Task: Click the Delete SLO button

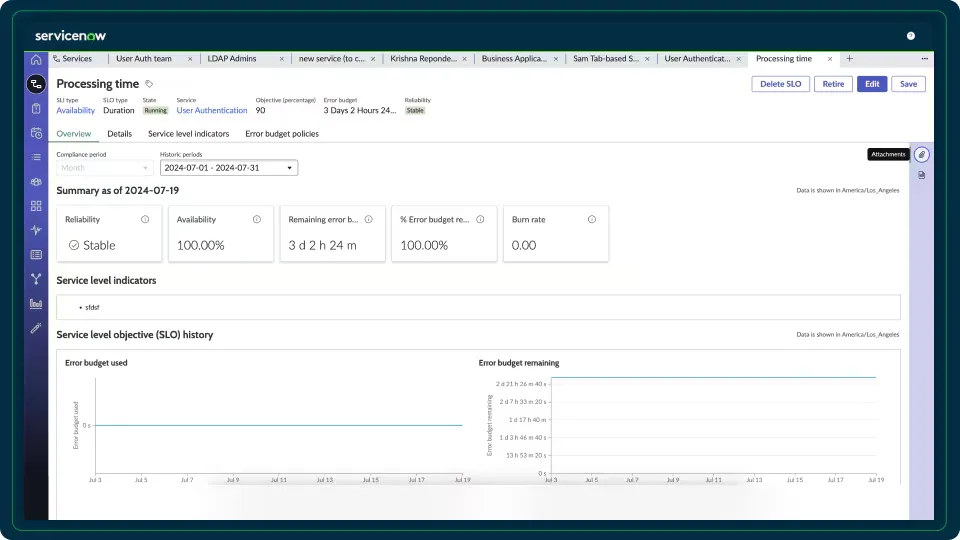Action: pyautogui.click(x=780, y=84)
